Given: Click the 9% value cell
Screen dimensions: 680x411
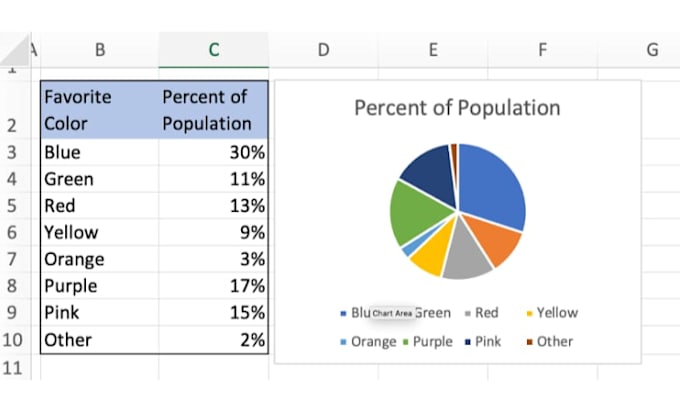Looking at the screenshot, I should pyautogui.click(x=213, y=232).
